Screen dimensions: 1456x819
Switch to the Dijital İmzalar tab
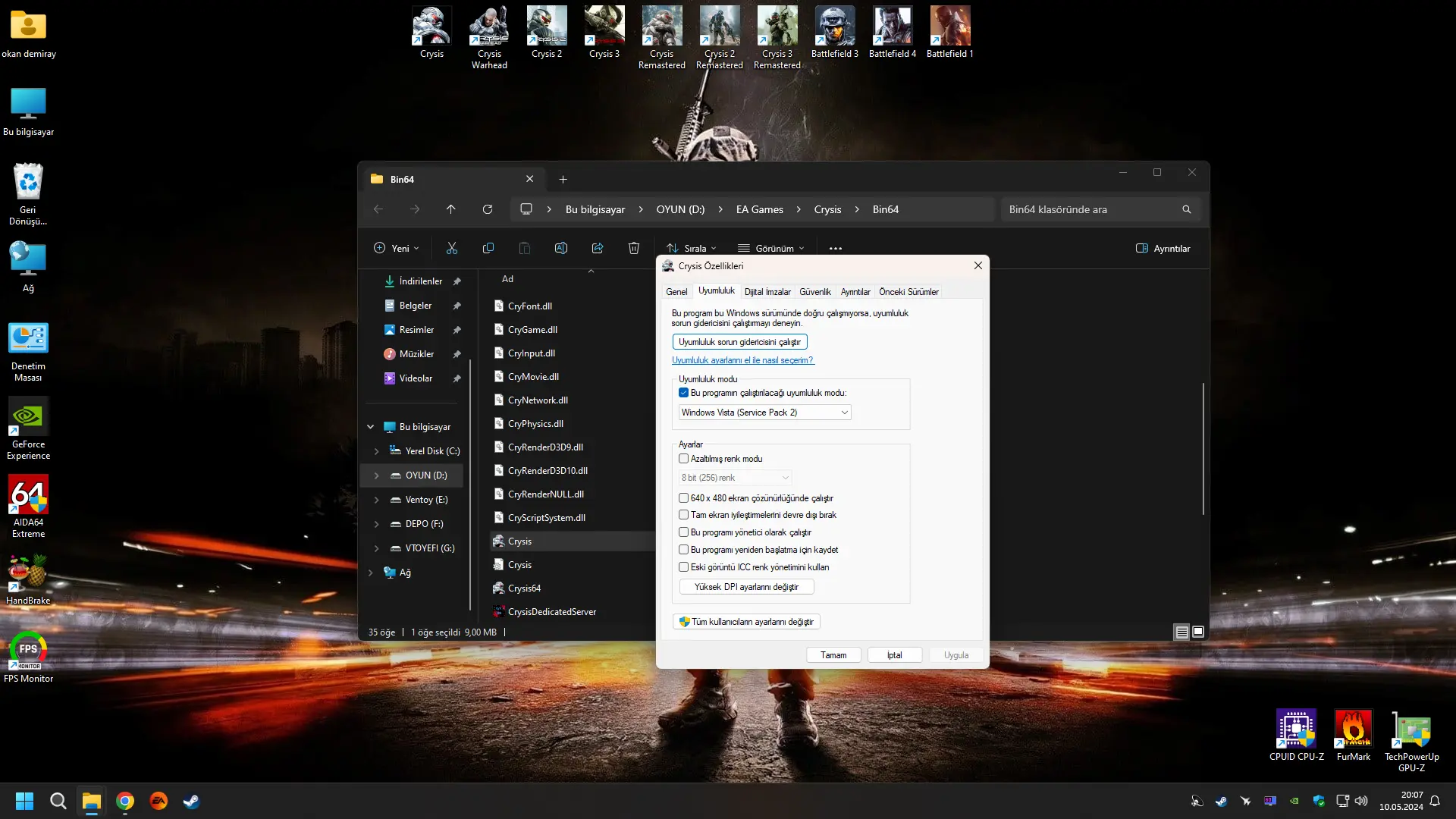[767, 292]
